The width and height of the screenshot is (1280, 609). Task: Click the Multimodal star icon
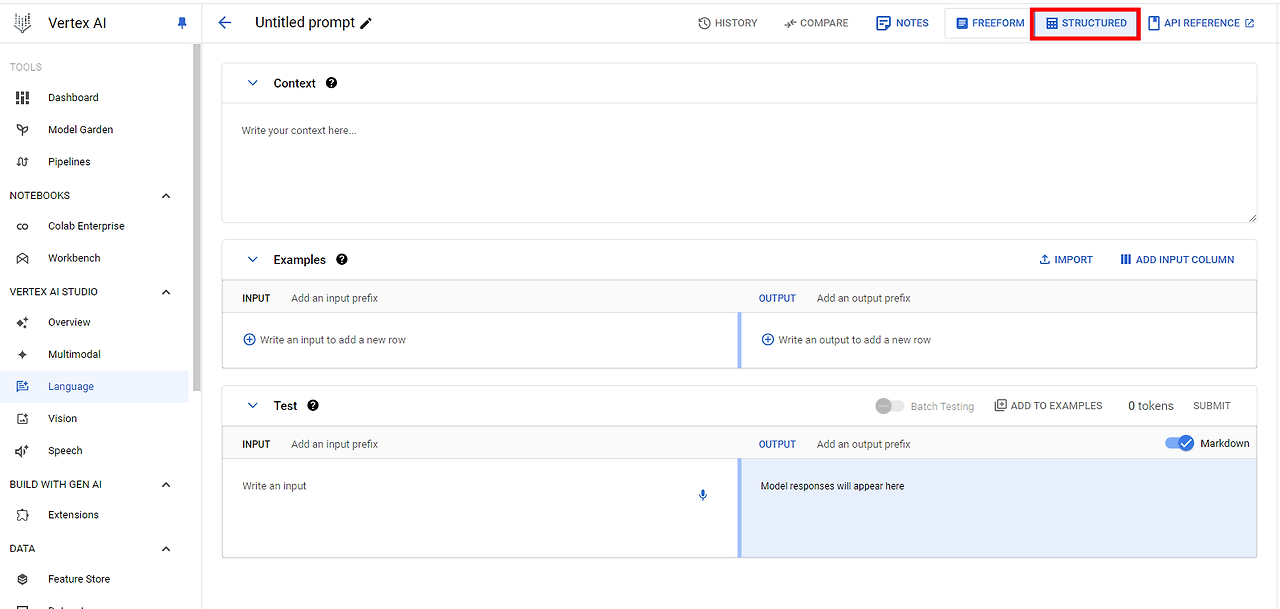(23, 354)
